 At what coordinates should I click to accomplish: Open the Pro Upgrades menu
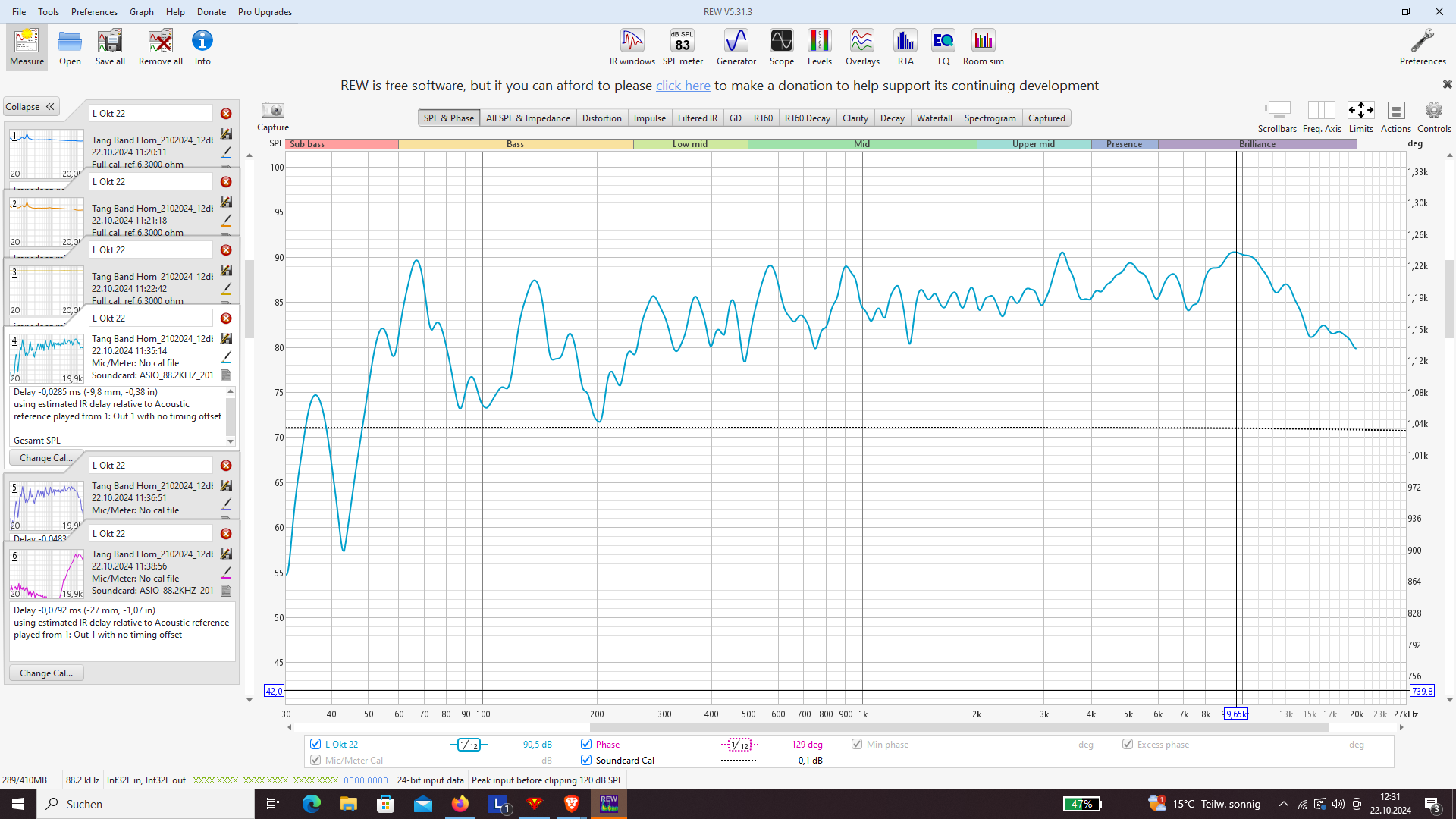click(x=265, y=11)
